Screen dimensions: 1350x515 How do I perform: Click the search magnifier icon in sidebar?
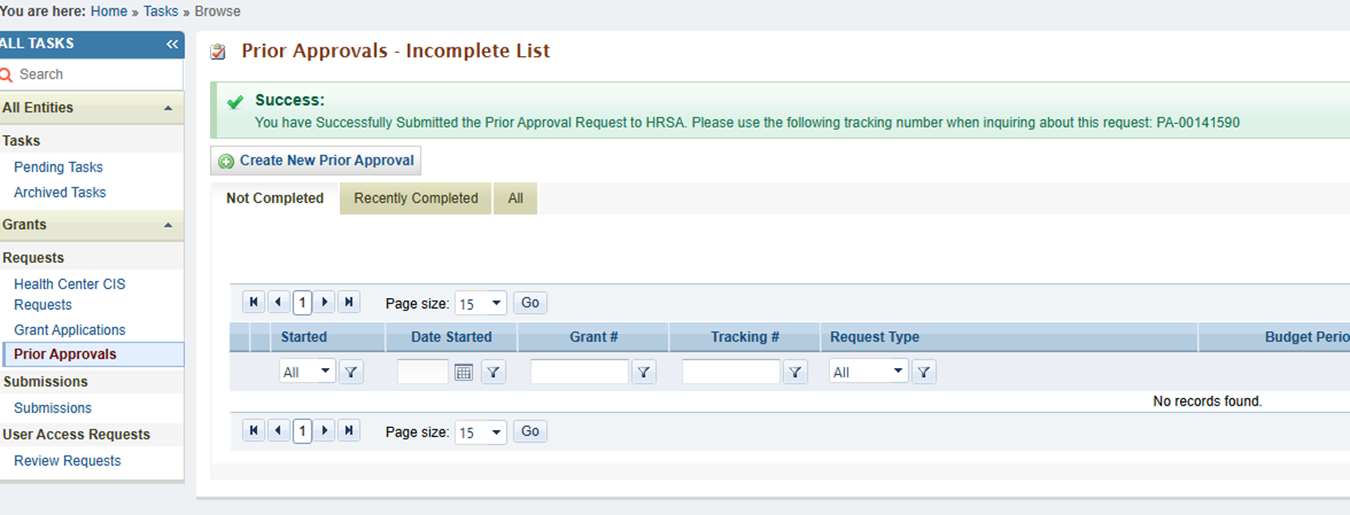tap(7, 74)
